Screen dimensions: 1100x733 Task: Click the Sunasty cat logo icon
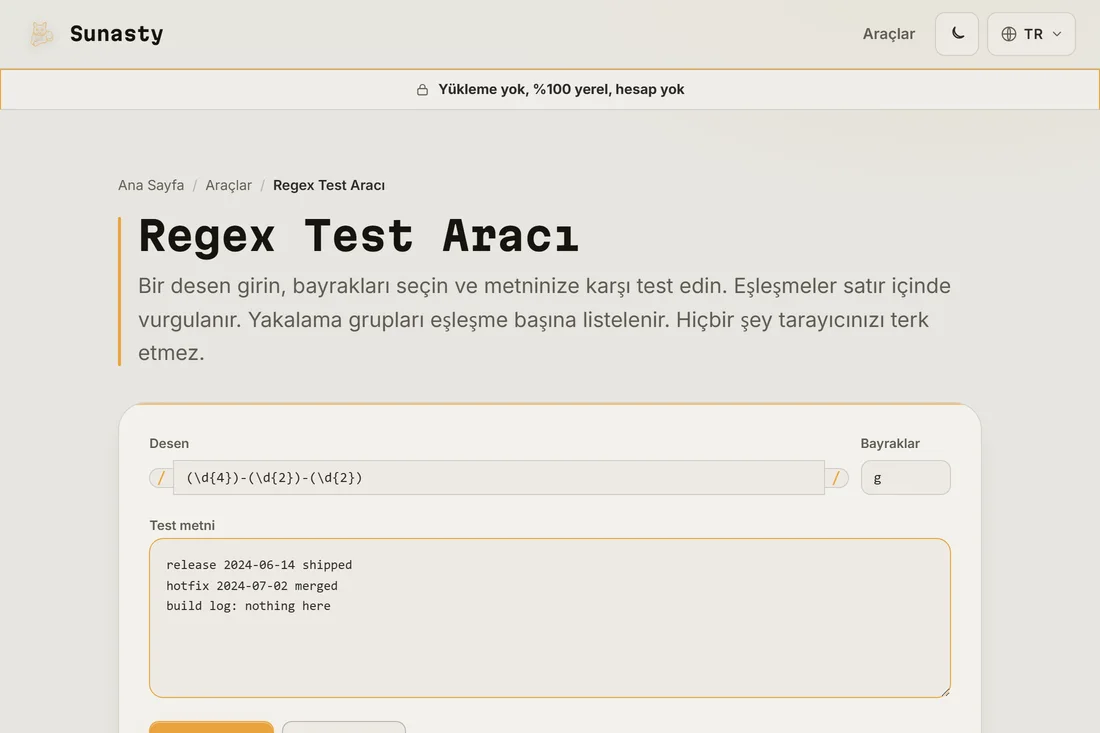pos(41,34)
